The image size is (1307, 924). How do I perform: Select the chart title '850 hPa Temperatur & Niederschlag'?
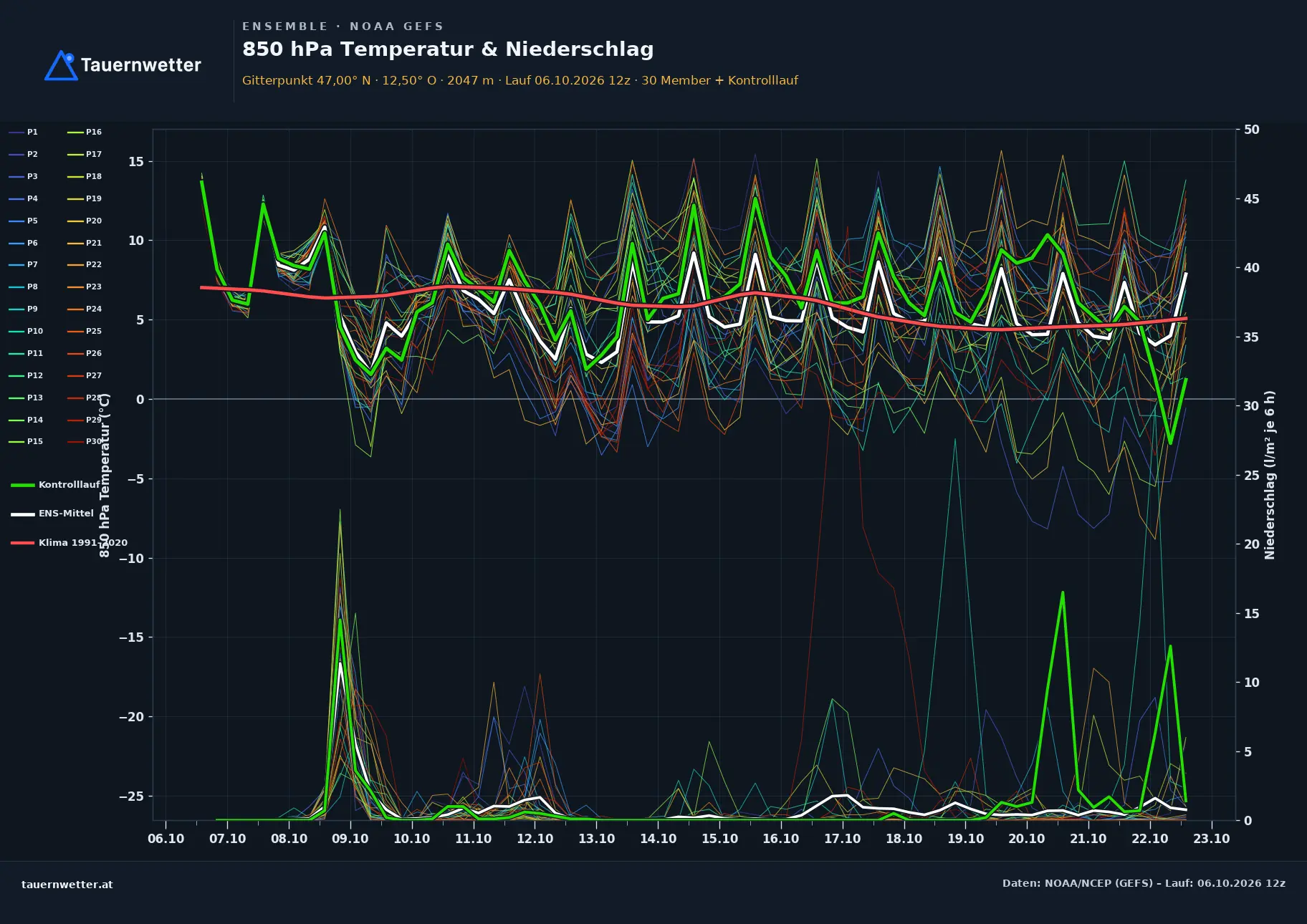[x=448, y=49]
